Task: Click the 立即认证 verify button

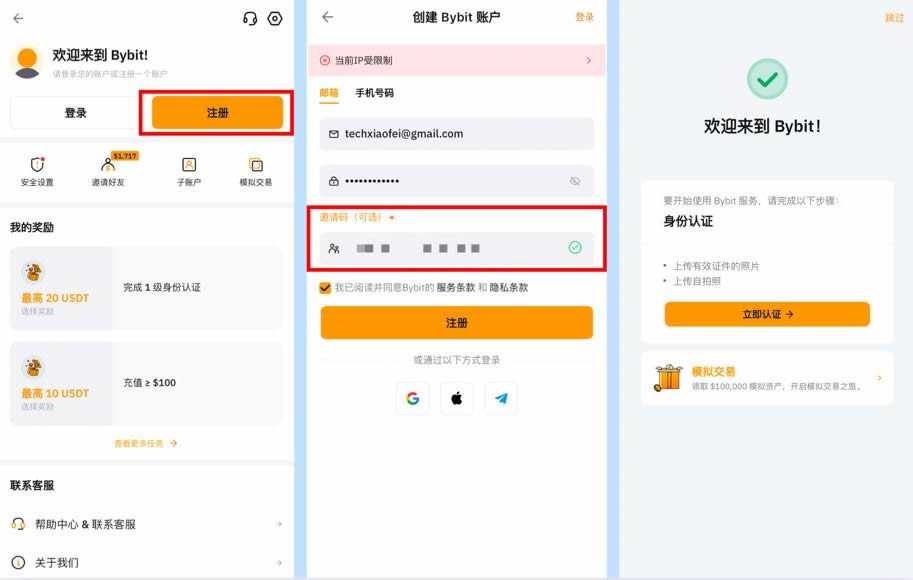Action: point(767,314)
